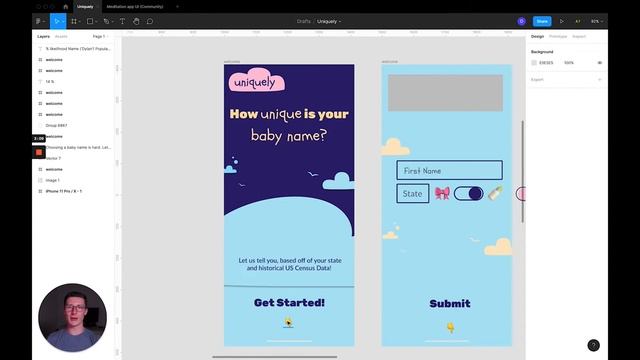Select '% likelihood Name' text layer
640x360 pixels.
(x=78, y=49)
